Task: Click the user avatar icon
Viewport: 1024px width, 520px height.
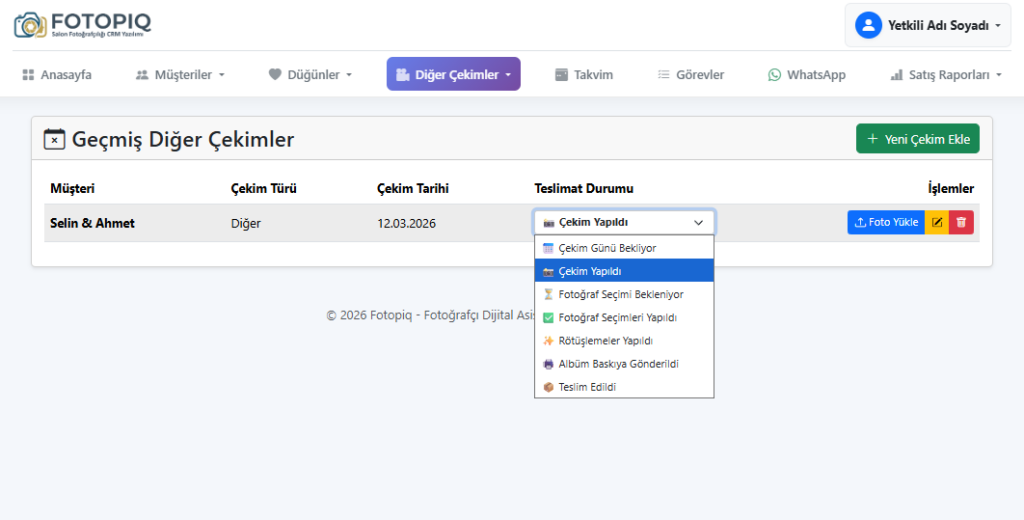Action: point(868,25)
